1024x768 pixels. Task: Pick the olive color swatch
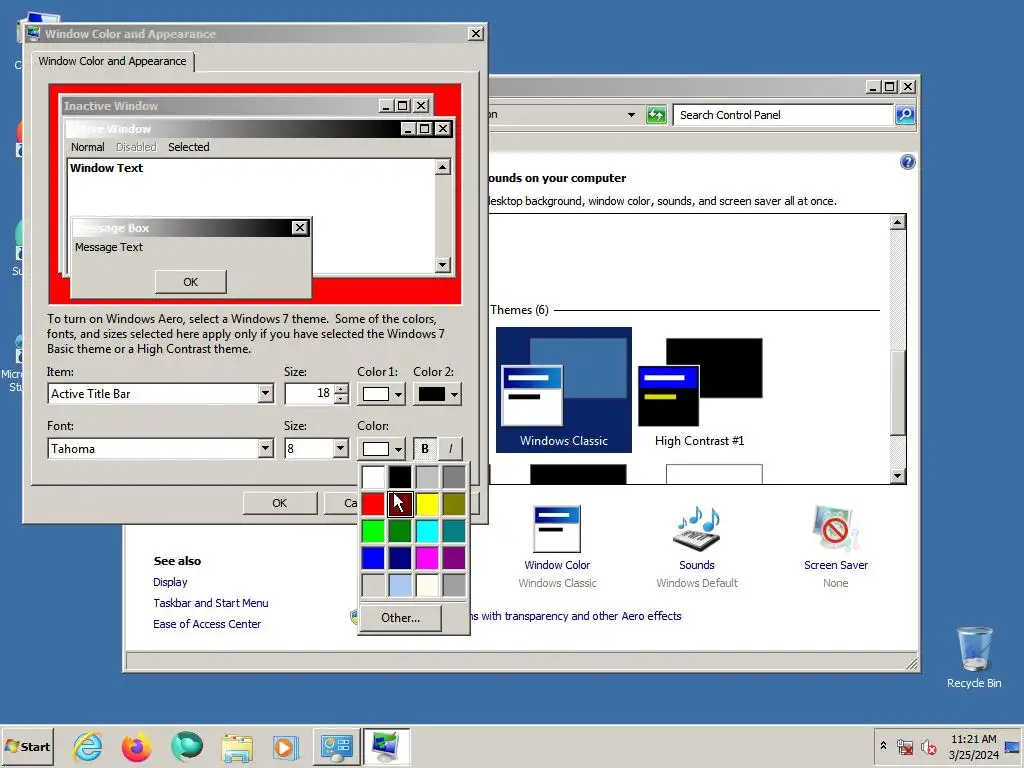[x=455, y=504]
